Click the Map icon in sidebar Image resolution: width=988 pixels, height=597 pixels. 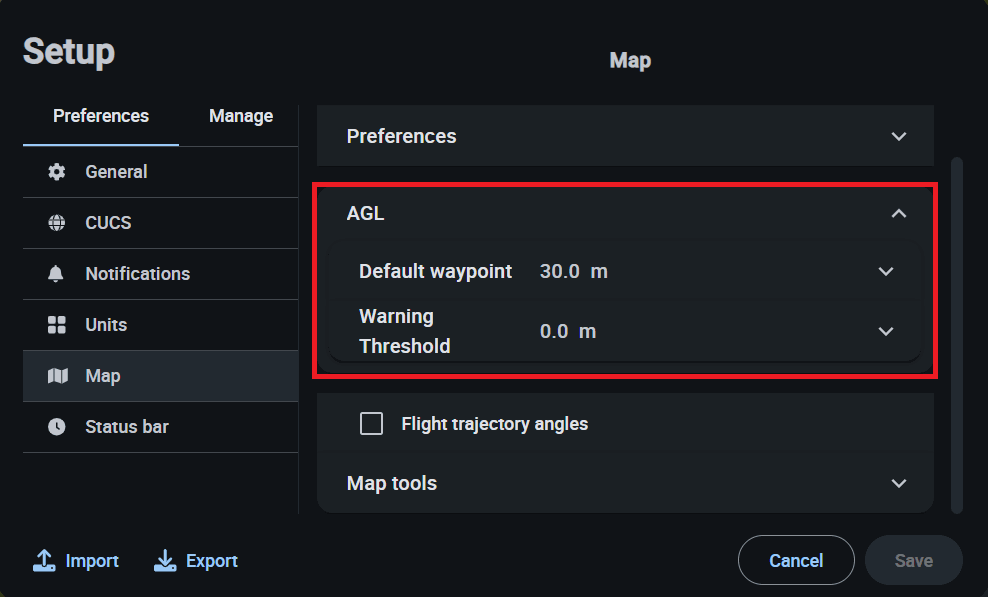[x=57, y=376]
